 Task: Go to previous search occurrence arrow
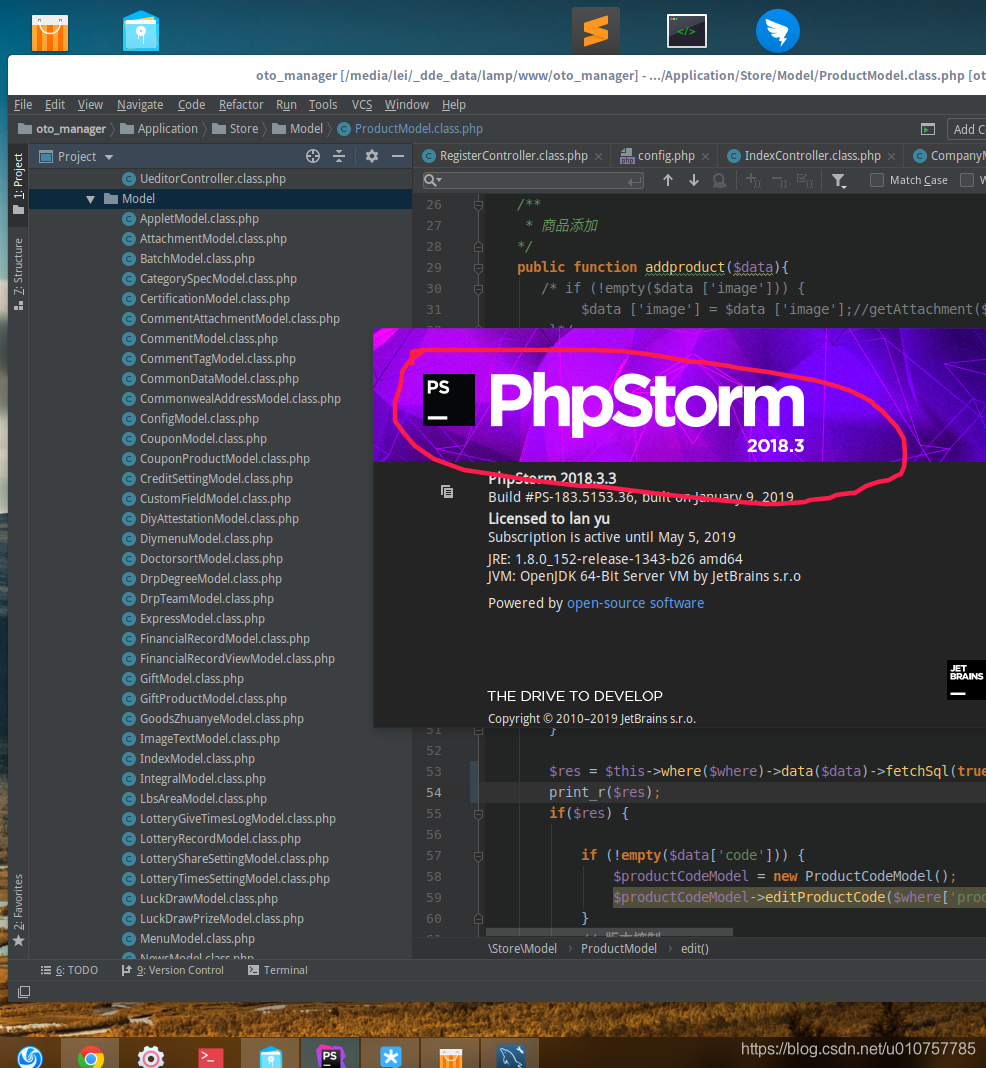[x=668, y=180]
